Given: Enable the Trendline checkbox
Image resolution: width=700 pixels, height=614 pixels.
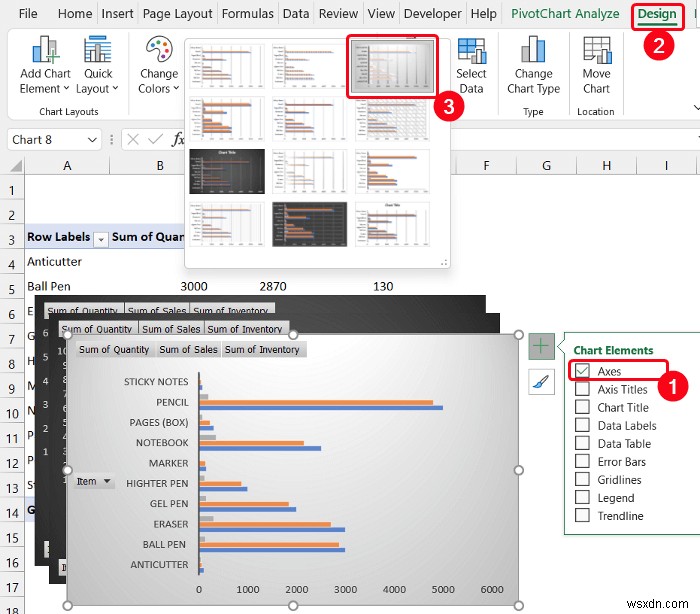Looking at the screenshot, I should [x=582, y=515].
